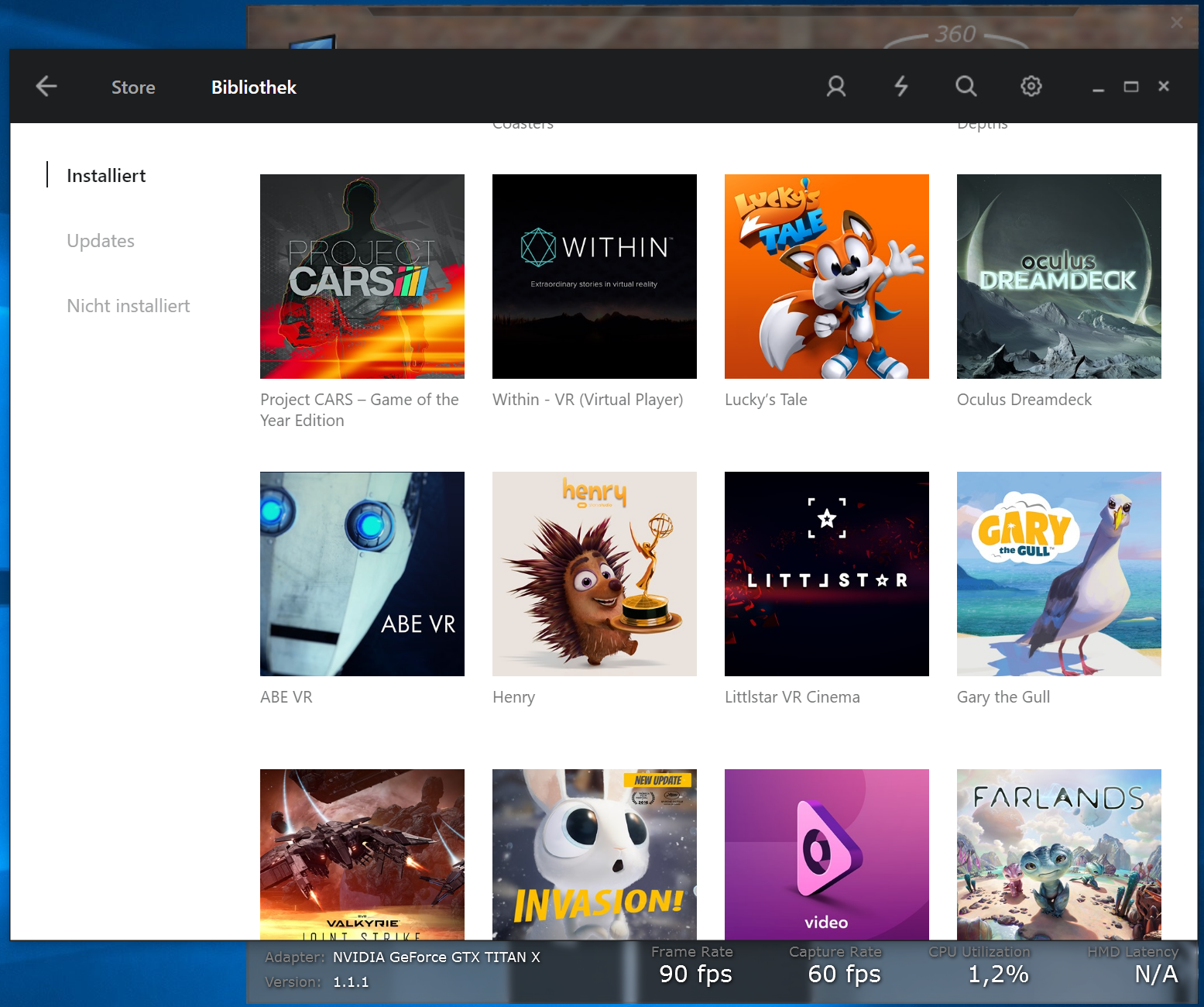1204x1007 pixels.
Task: Open the Invasion! bunny cover
Action: pyautogui.click(x=595, y=854)
